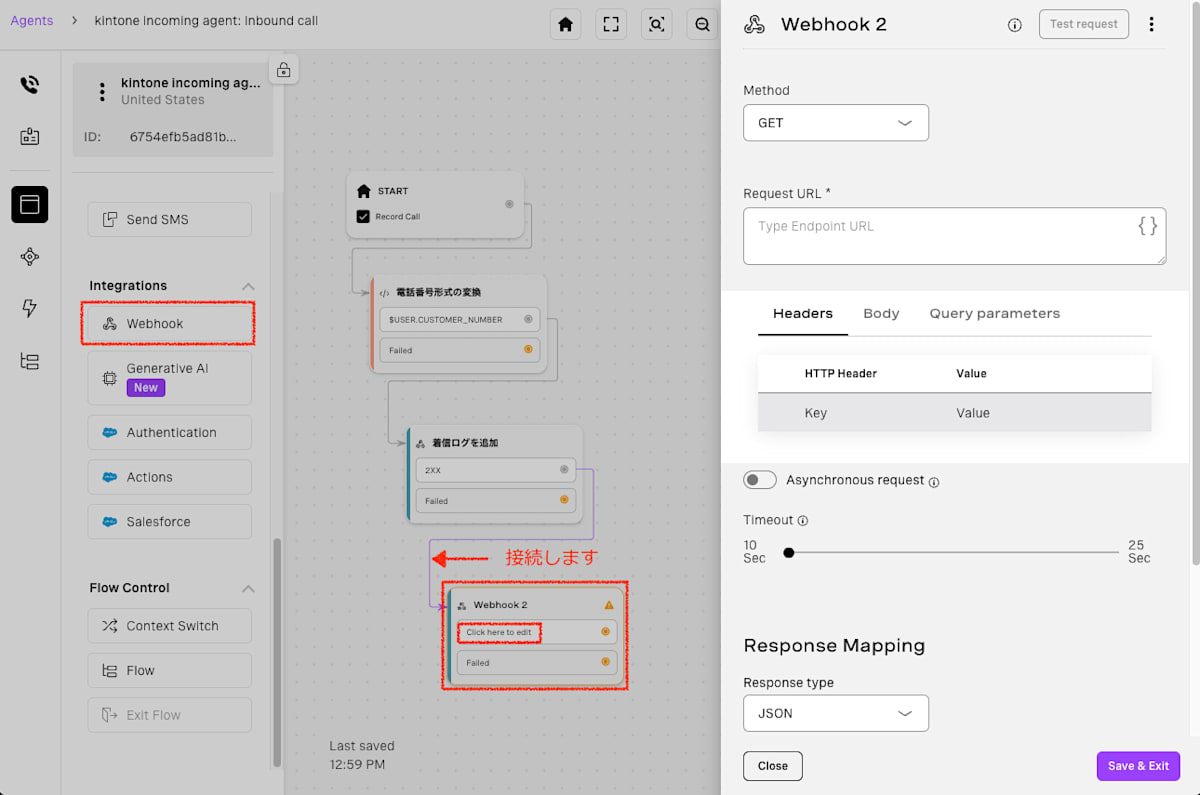The height and width of the screenshot is (795, 1200).
Task: Open the Agents breadcrumb link
Action: pyautogui.click(x=32, y=20)
